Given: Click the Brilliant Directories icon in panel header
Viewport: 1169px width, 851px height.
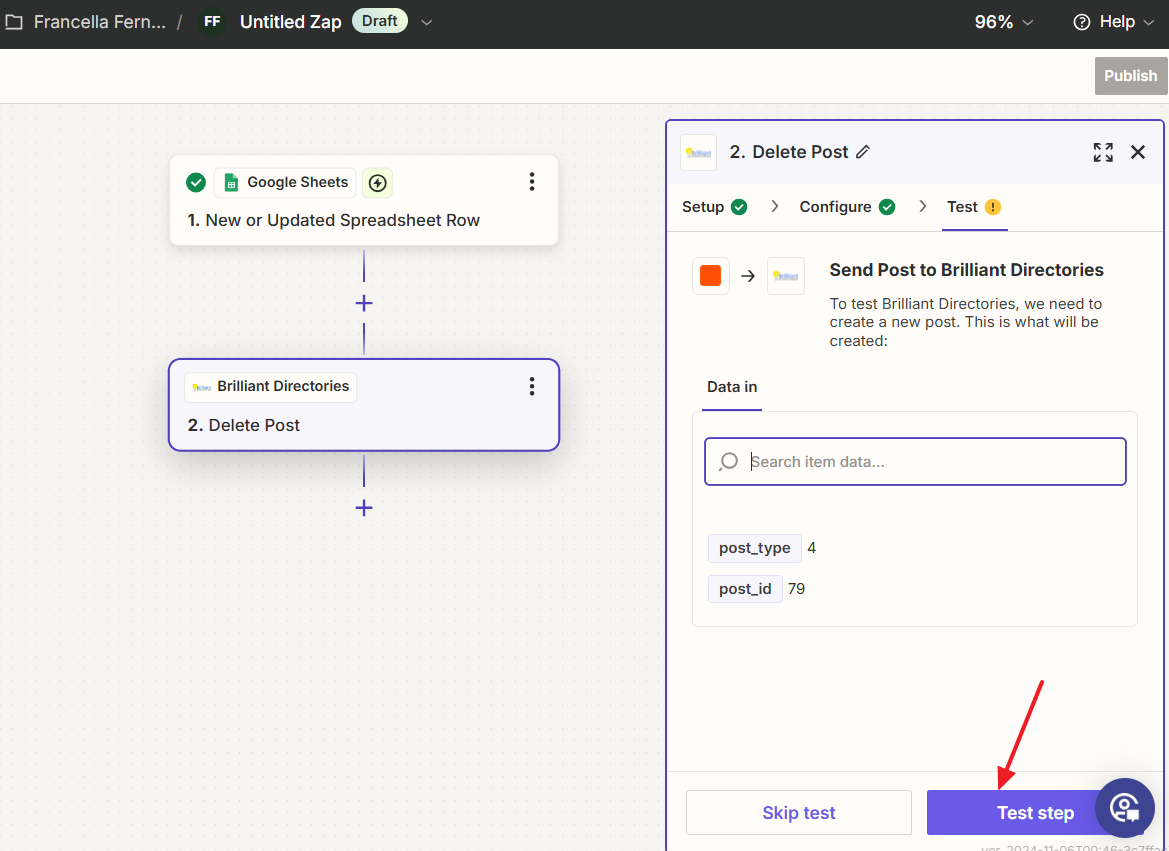Looking at the screenshot, I should click(x=699, y=152).
